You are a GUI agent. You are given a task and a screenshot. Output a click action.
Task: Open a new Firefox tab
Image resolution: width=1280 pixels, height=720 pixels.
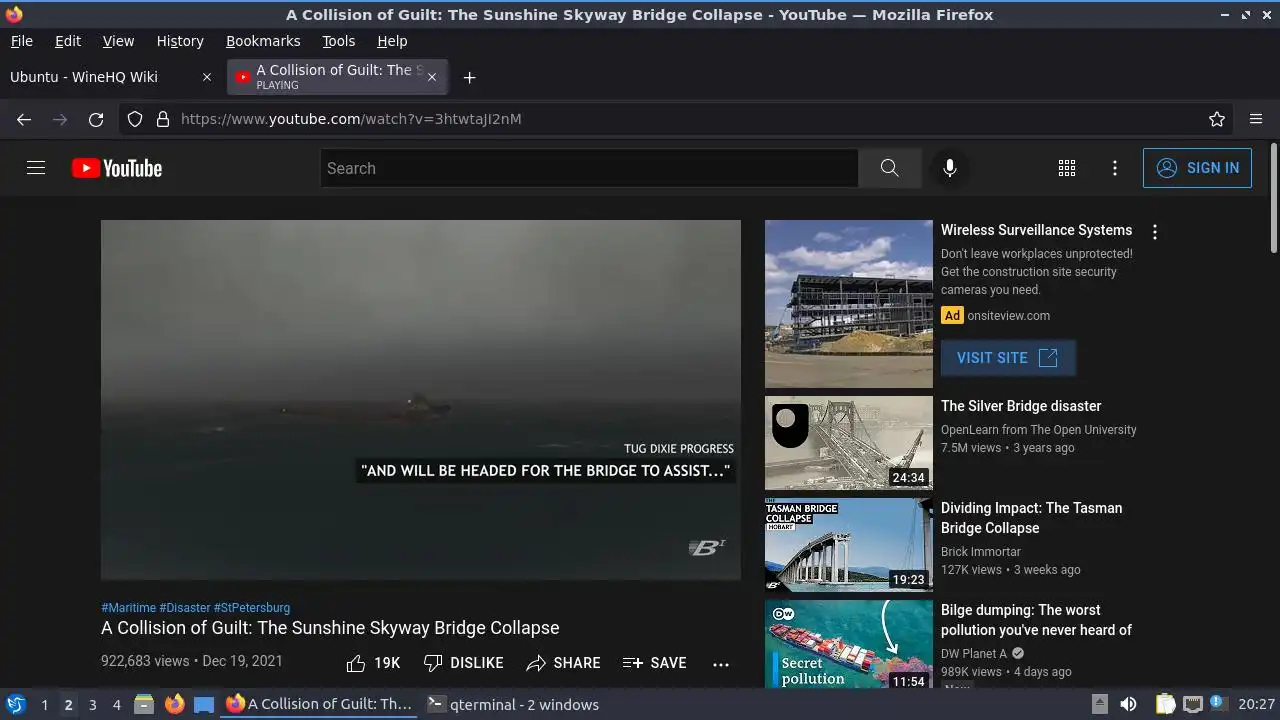(469, 77)
